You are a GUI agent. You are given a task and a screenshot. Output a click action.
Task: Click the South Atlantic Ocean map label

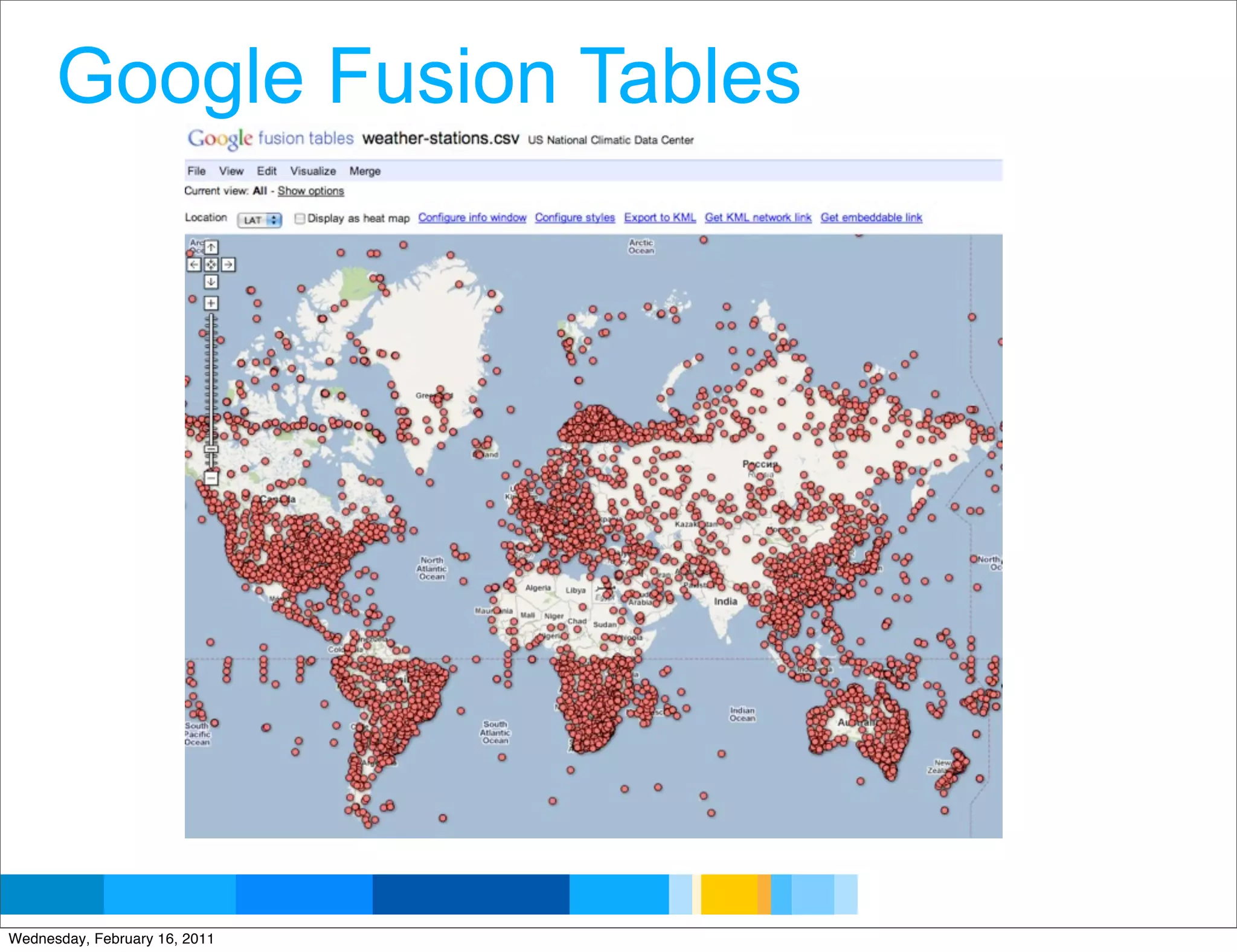click(495, 732)
